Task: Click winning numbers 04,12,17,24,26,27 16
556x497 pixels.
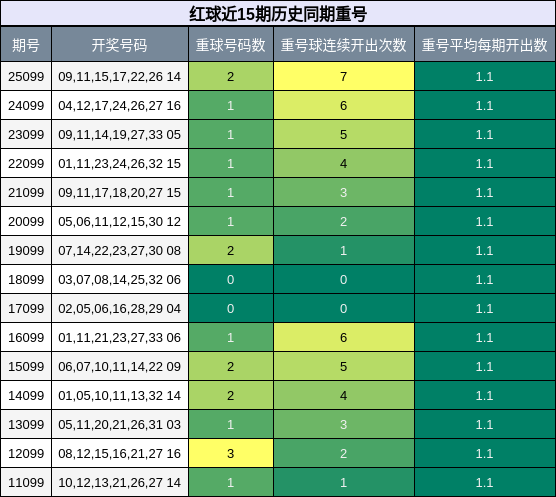Action: [x=120, y=106]
